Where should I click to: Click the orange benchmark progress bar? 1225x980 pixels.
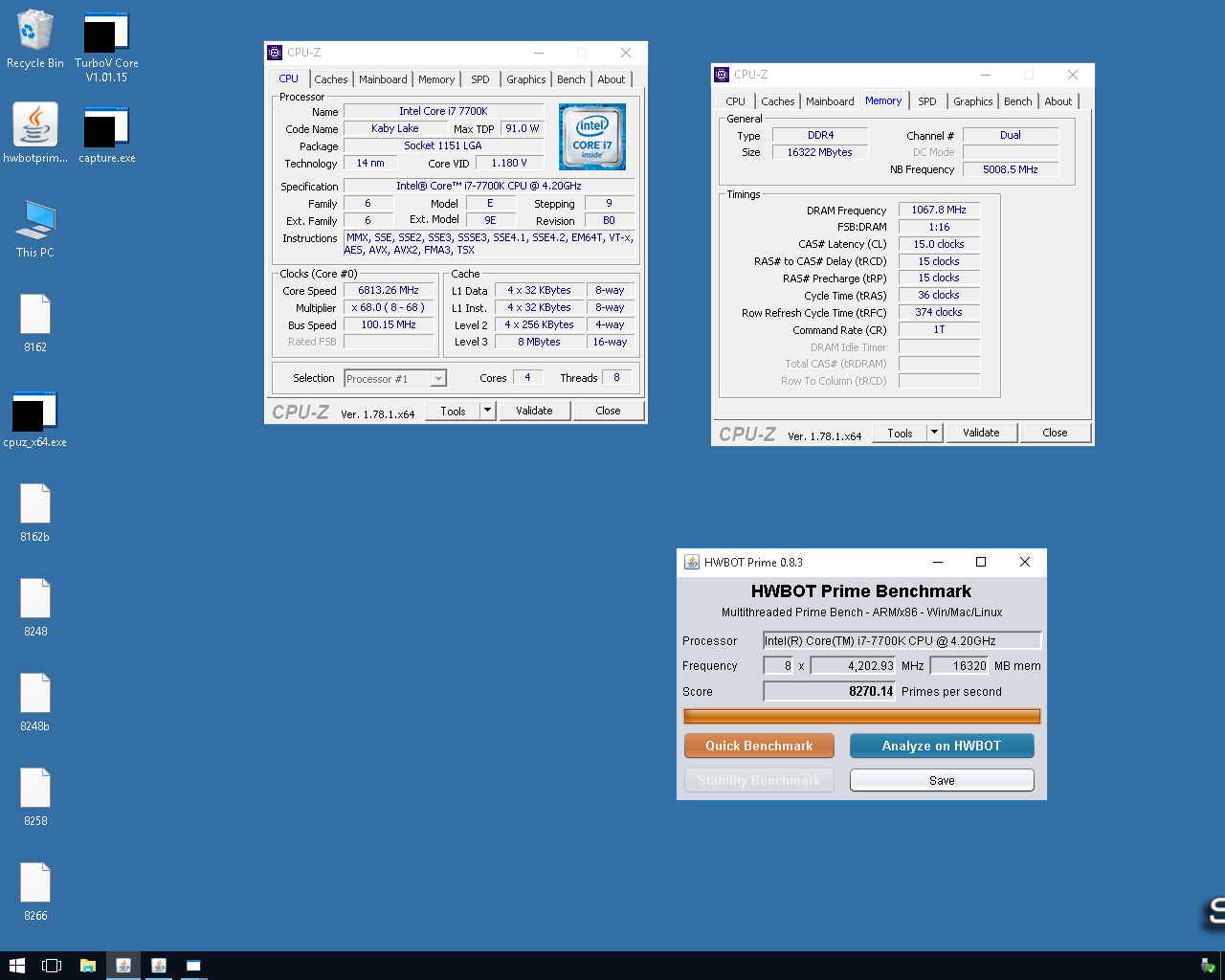(x=861, y=716)
